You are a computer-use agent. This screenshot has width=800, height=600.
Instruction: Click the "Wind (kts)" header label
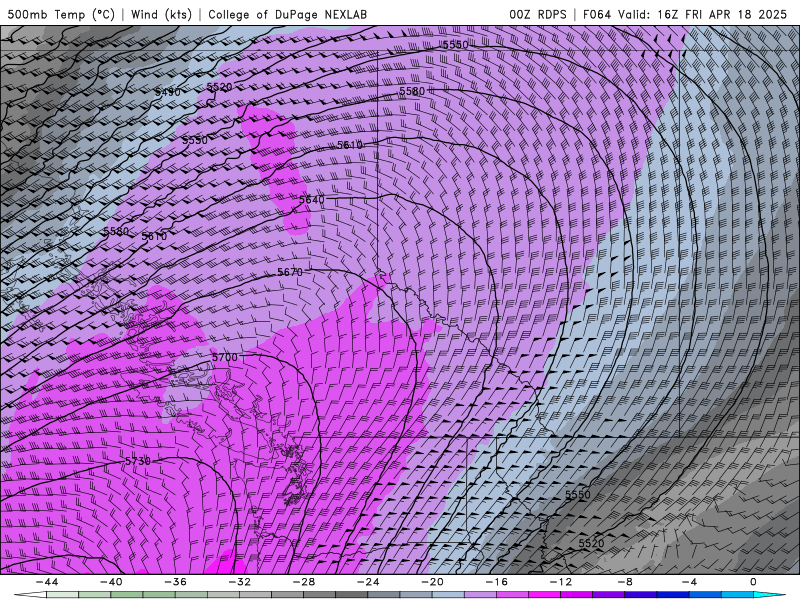162,14
